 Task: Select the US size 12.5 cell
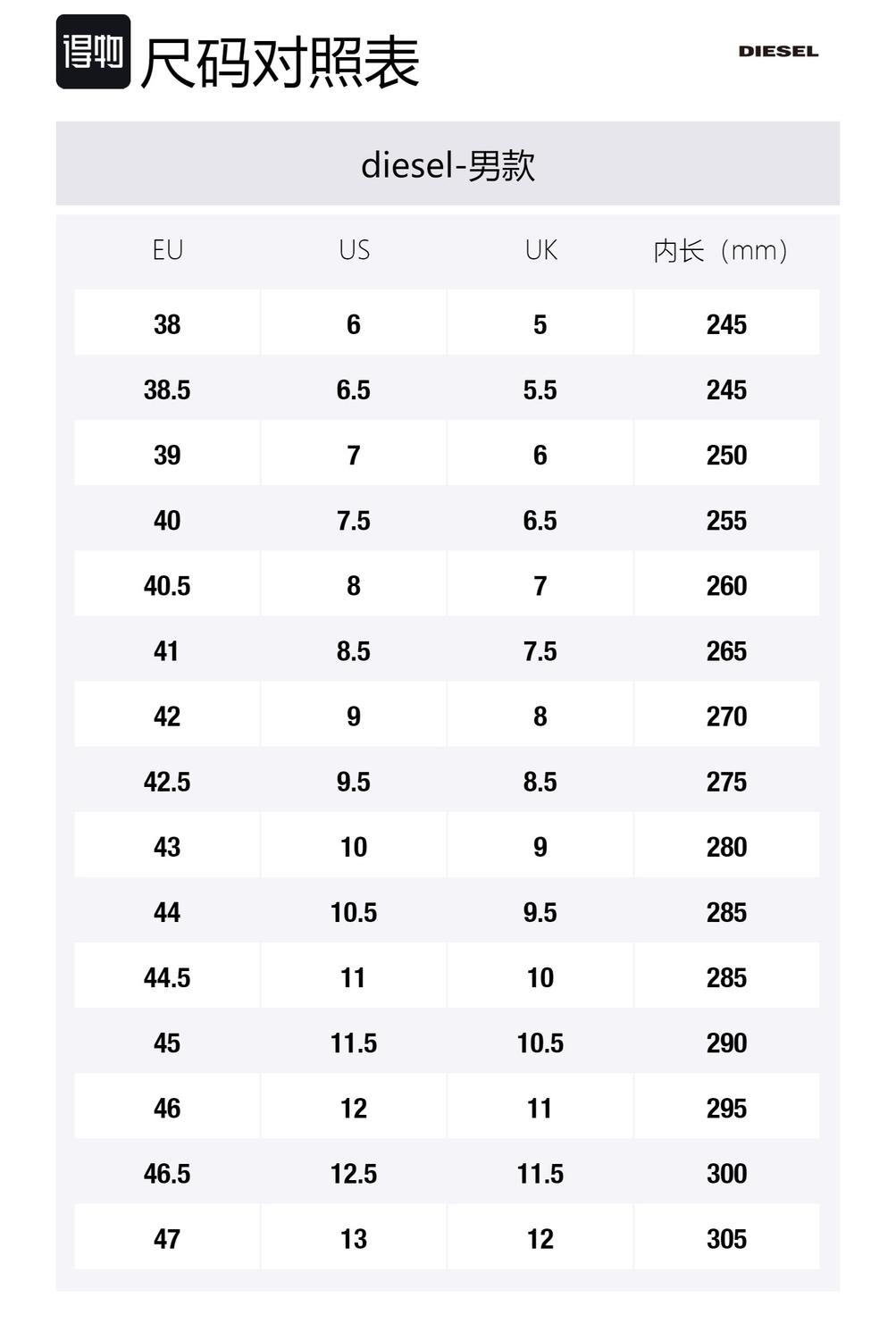354,1174
